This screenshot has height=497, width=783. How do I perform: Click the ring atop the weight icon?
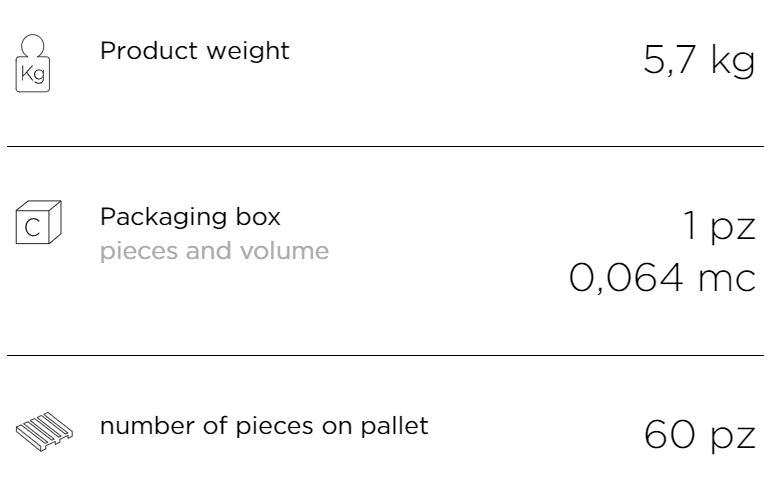[x=33, y=45]
